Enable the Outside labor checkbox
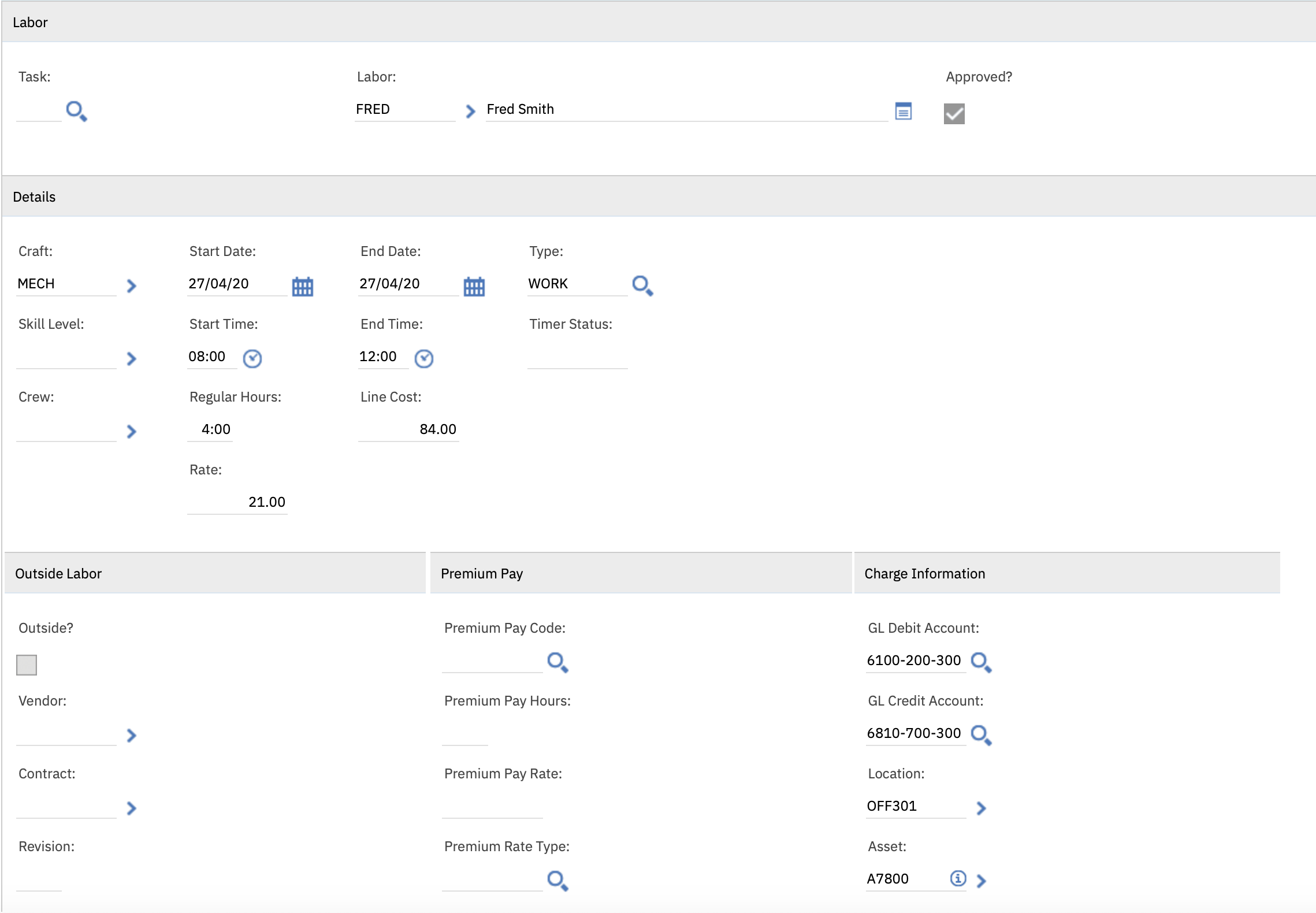This screenshot has width=1316, height=913. pyautogui.click(x=27, y=665)
